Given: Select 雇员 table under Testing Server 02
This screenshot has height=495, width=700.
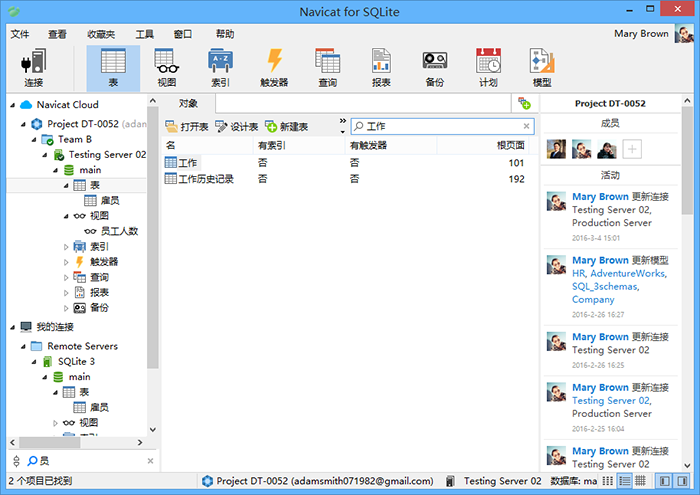Looking at the screenshot, I should click(x=102, y=201).
